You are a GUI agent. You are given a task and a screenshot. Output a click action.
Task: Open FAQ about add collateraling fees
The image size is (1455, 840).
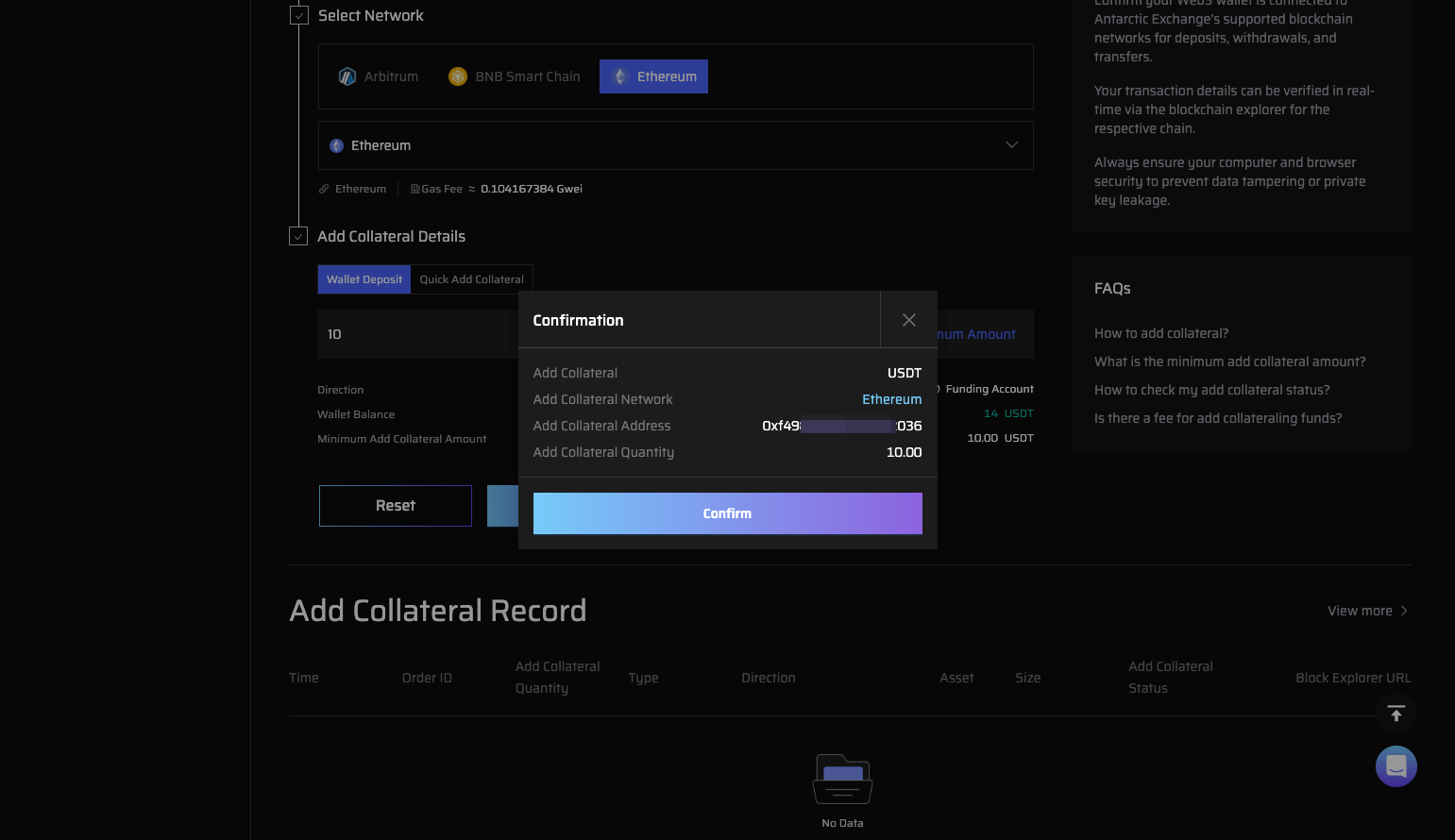pos(1218,418)
